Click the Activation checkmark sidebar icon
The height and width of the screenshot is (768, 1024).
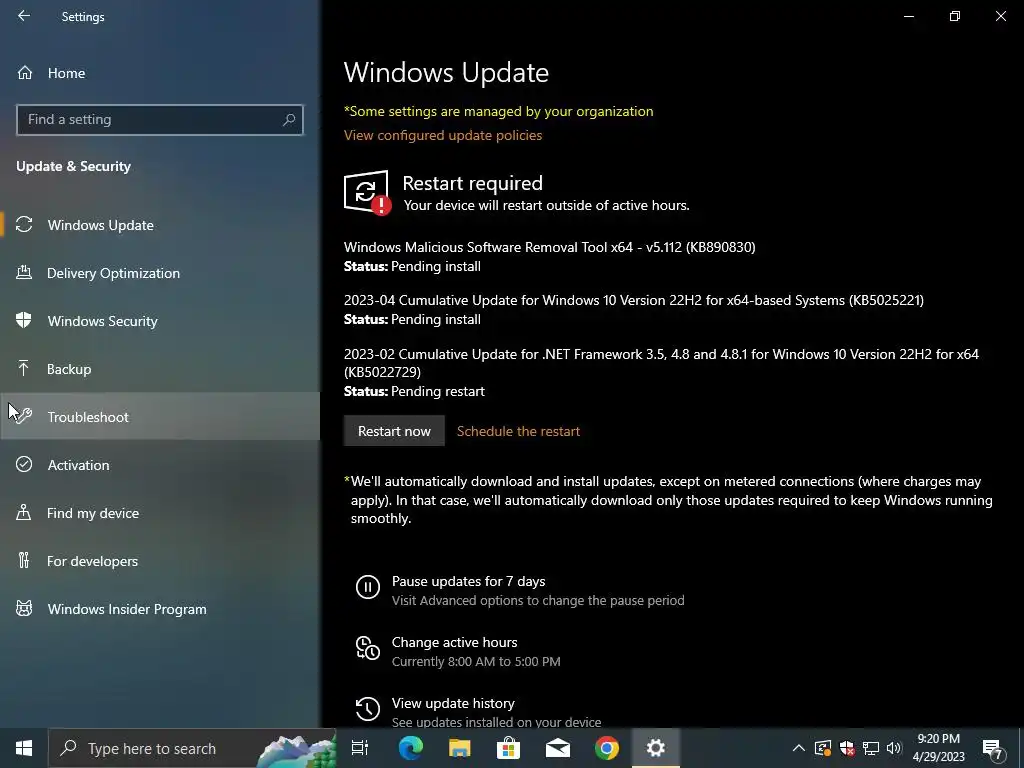[24, 464]
